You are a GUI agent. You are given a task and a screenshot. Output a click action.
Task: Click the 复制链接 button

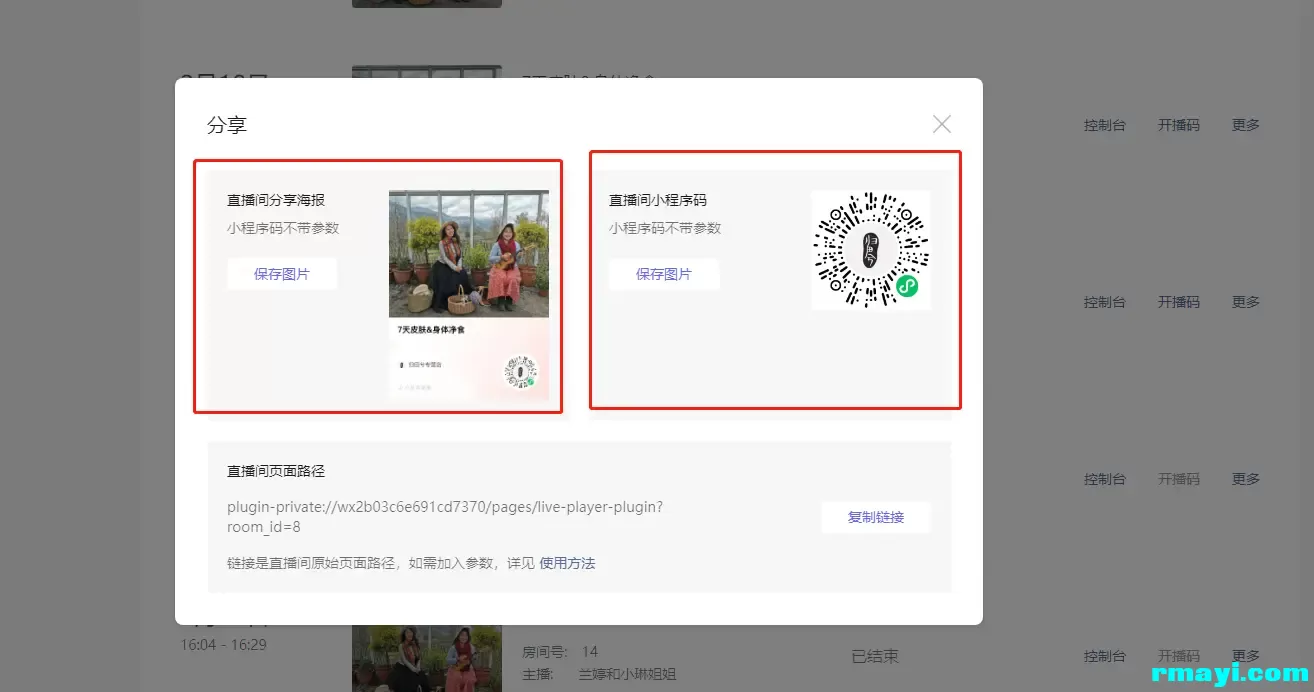[876, 517]
